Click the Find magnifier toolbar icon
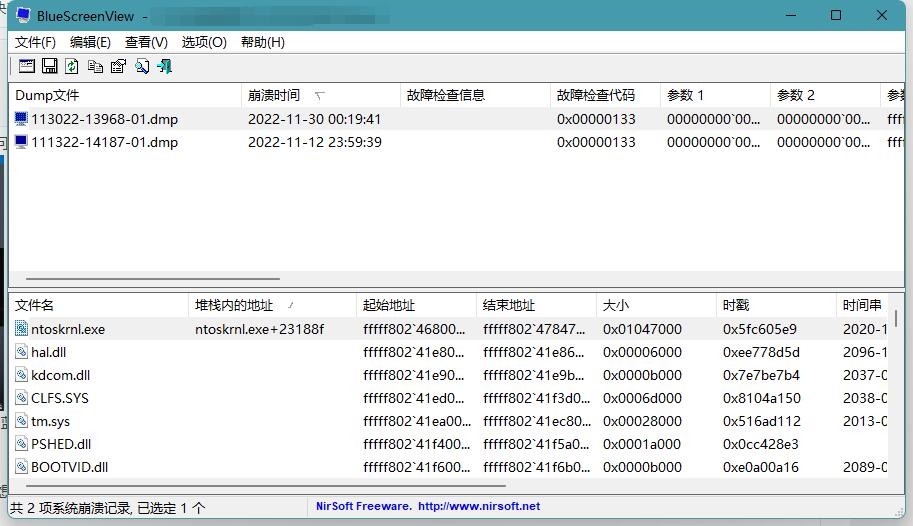This screenshot has width=913, height=526. click(141, 66)
